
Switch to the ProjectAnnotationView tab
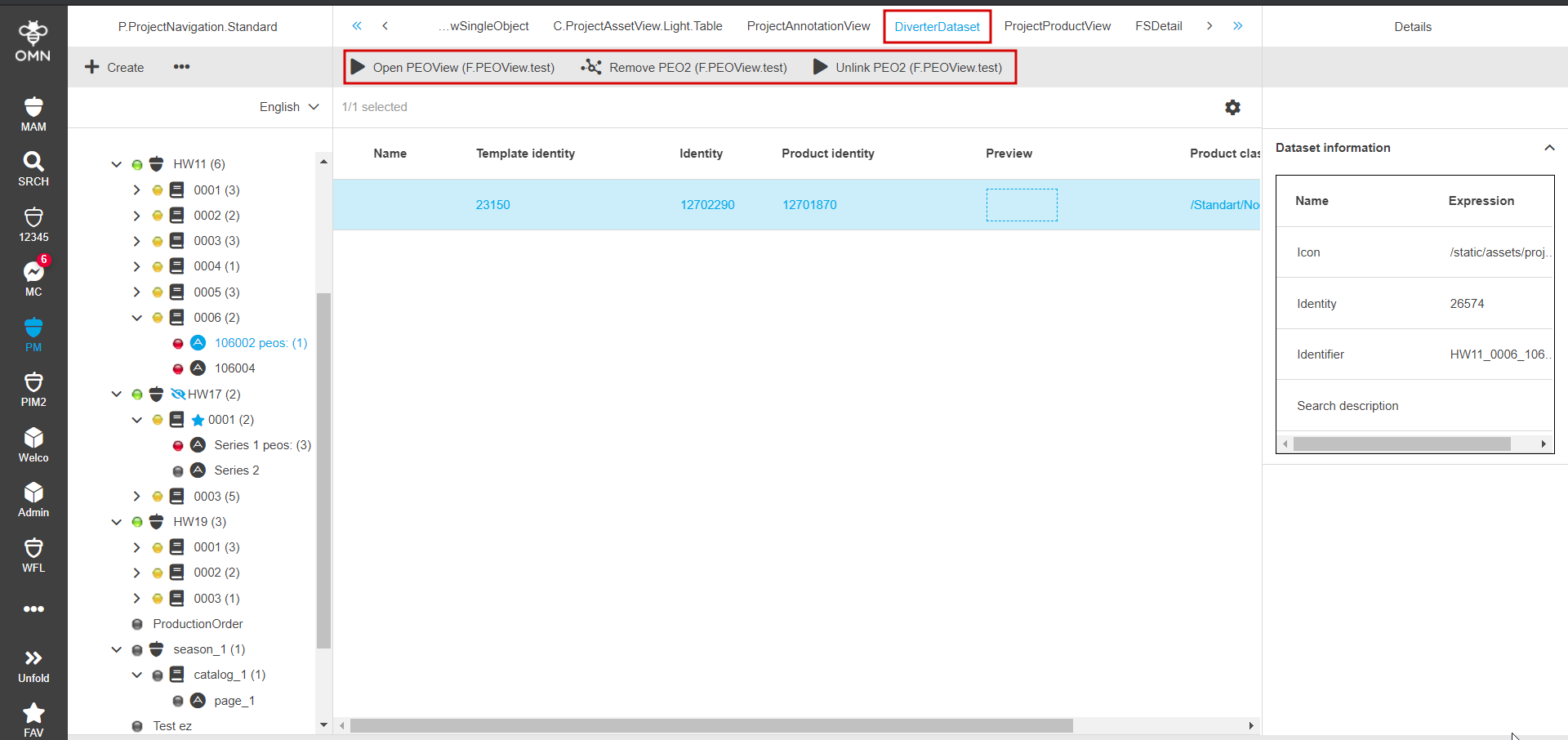[x=808, y=26]
